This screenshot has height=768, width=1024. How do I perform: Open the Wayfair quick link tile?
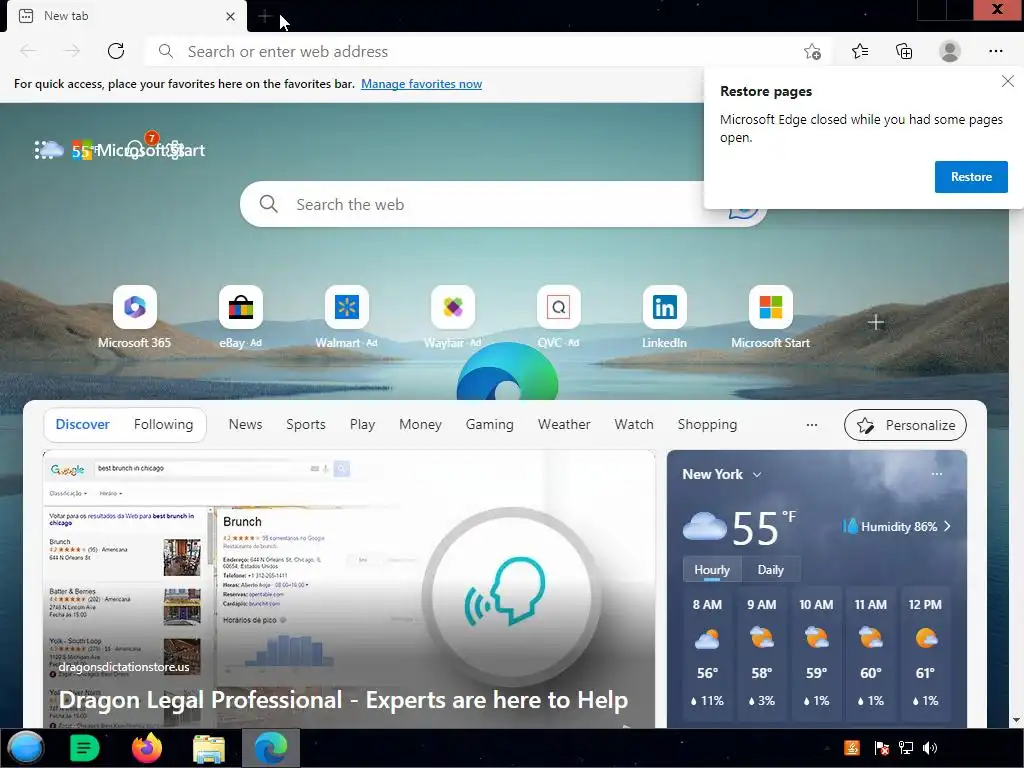453,317
